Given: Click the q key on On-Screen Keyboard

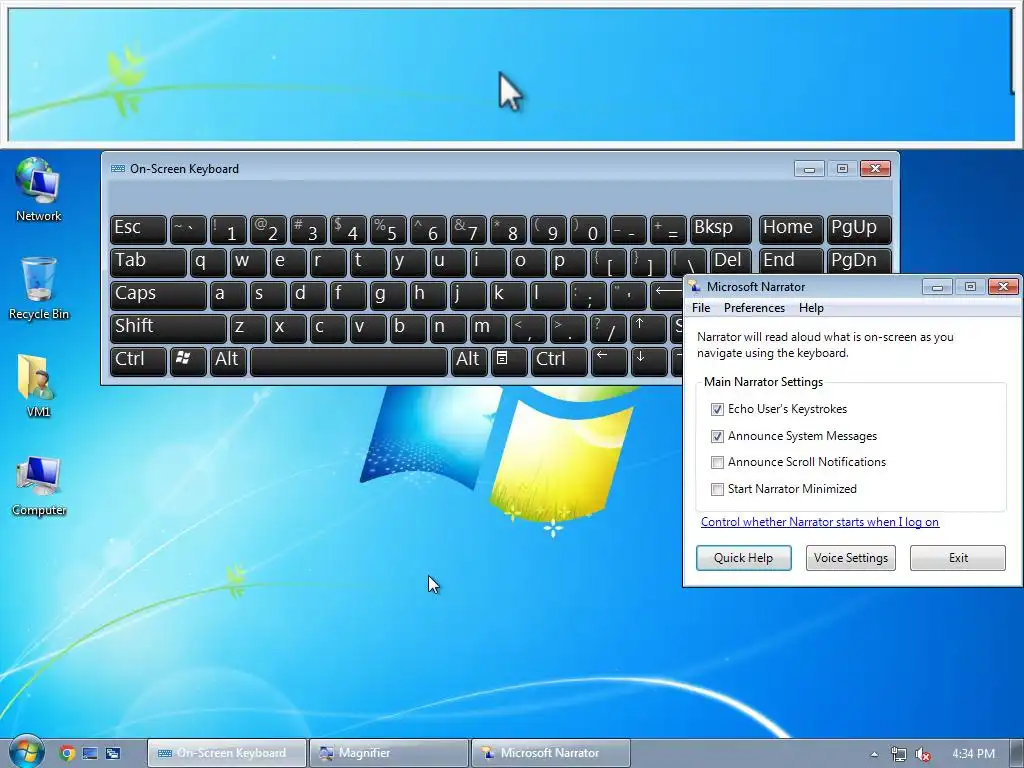Looking at the screenshot, I should (x=208, y=262).
